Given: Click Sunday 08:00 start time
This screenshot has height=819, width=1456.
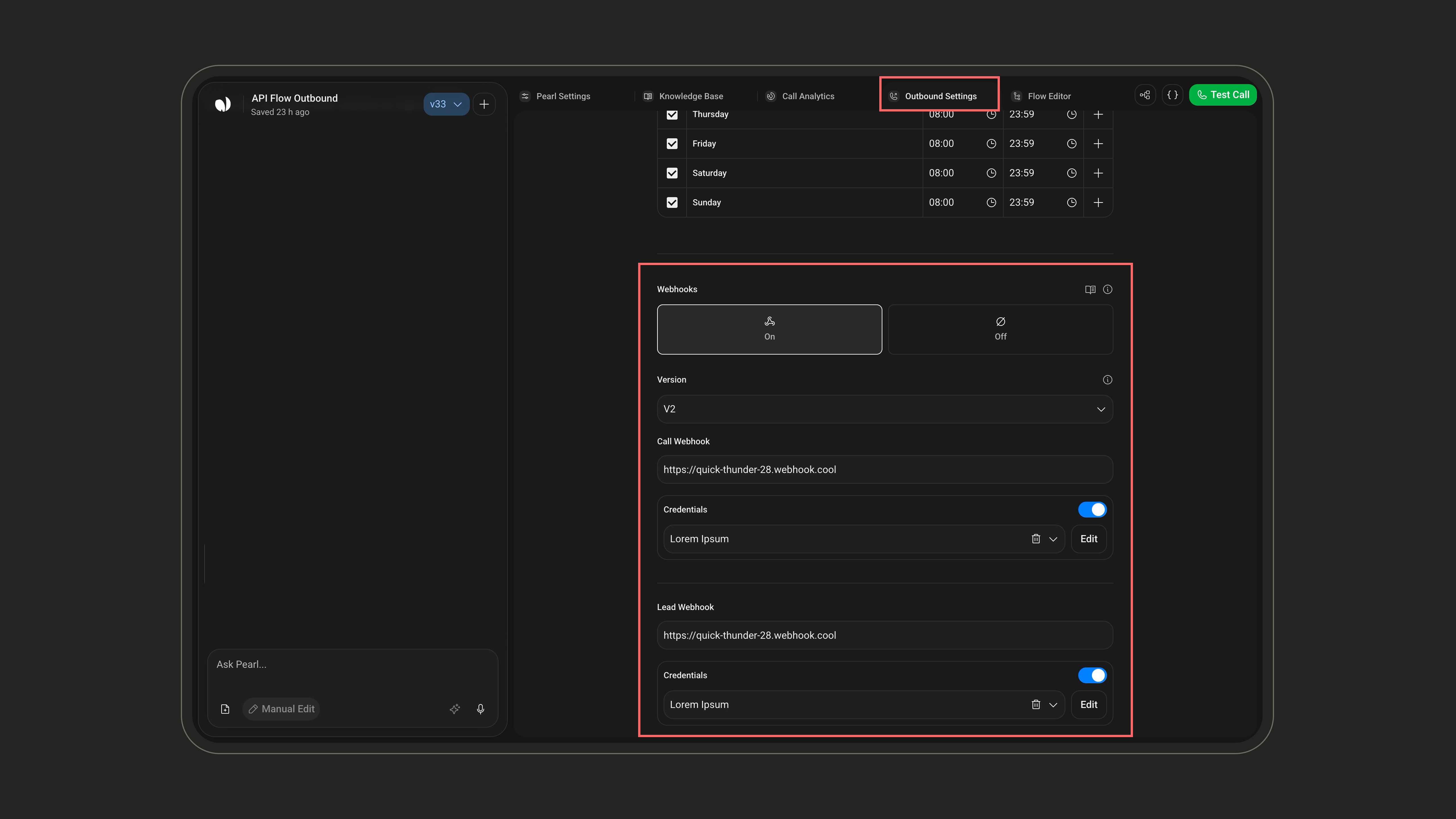Looking at the screenshot, I should (x=941, y=202).
